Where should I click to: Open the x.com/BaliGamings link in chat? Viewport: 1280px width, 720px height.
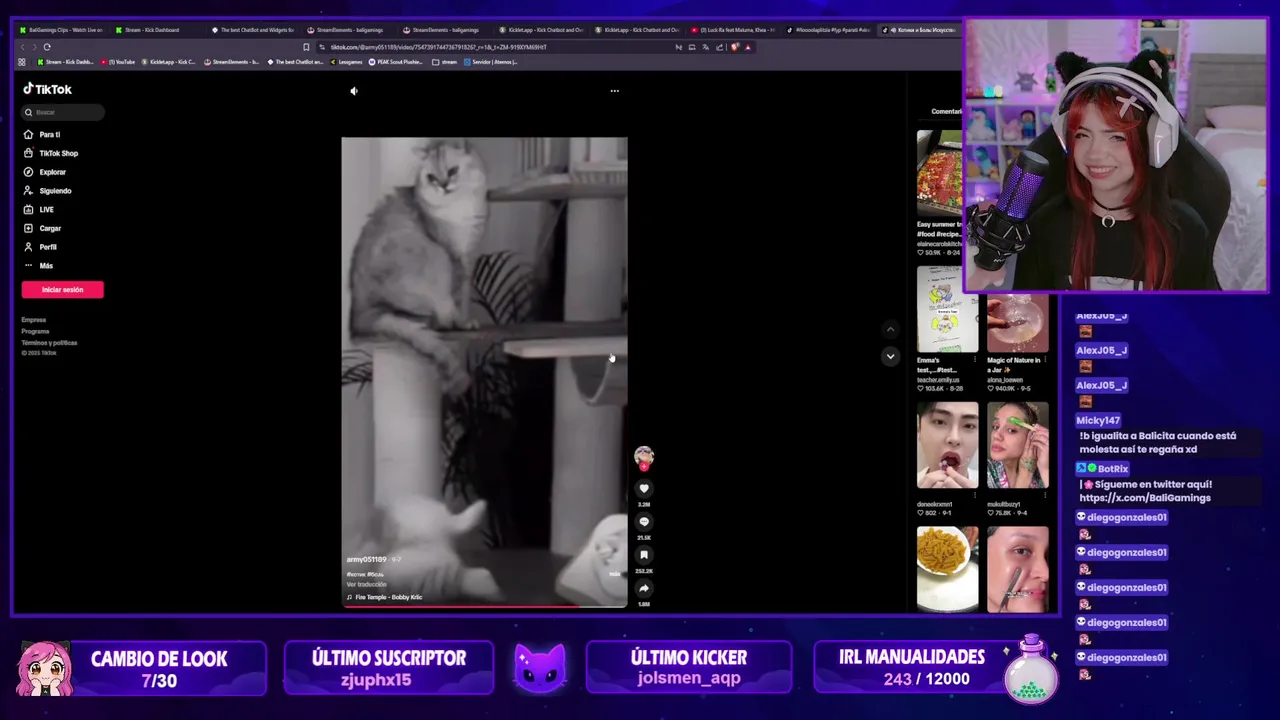coord(1145,498)
